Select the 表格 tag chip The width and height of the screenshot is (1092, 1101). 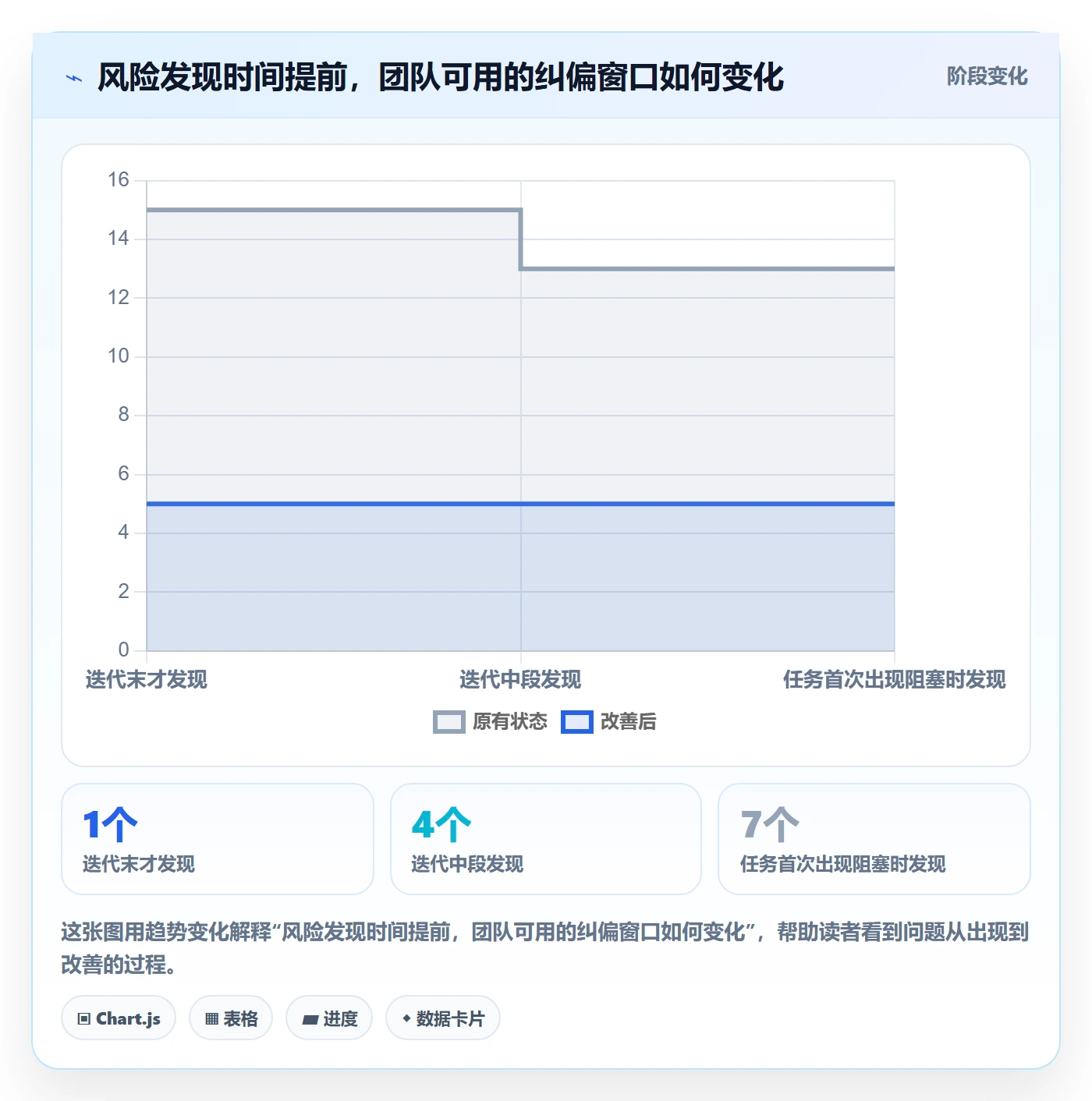[x=231, y=1018]
